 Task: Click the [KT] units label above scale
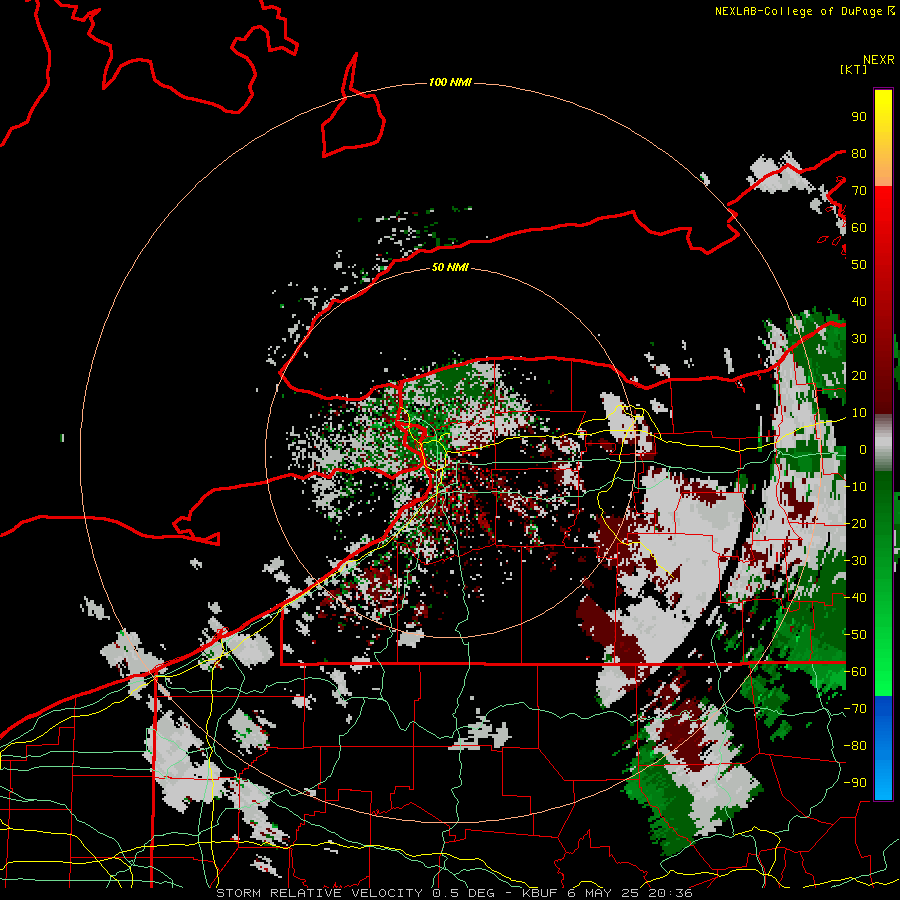click(x=853, y=69)
